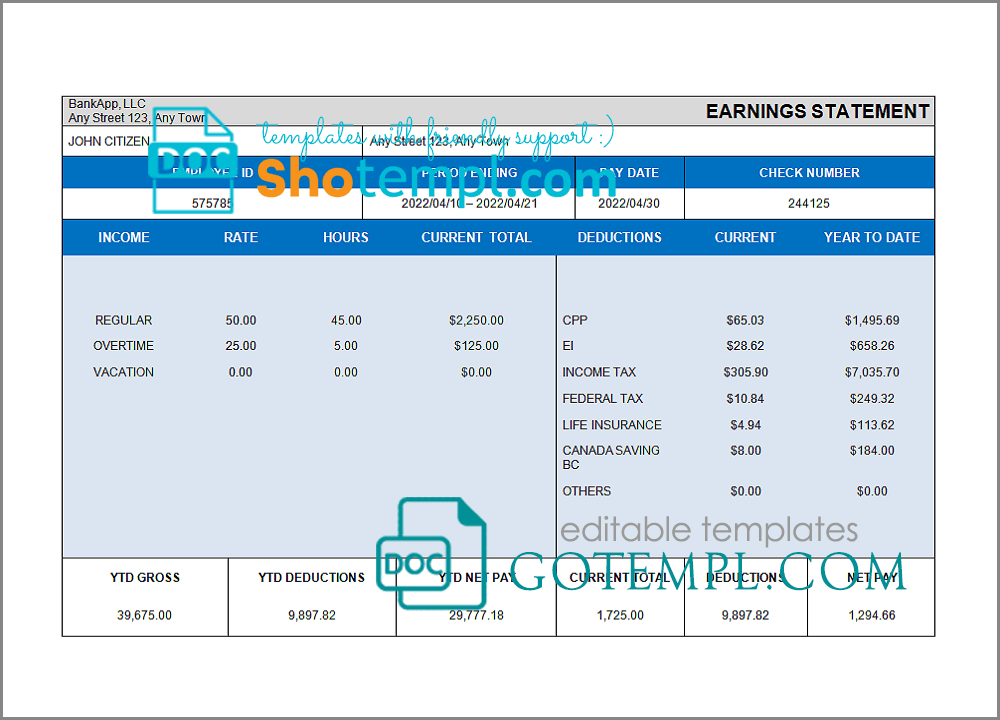This screenshot has height=720, width=1000.
Task: Click the net pay amount 1,294.66
Action: pyautogui.click(x=870, y=615)
